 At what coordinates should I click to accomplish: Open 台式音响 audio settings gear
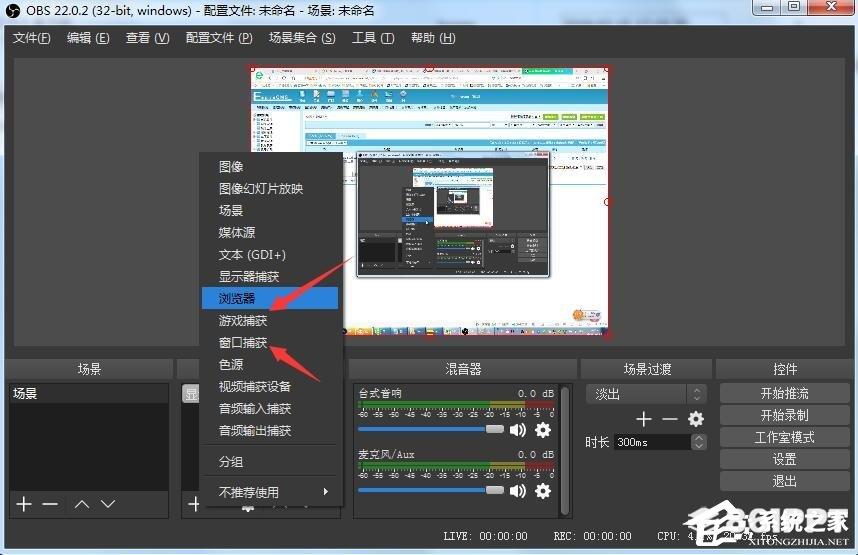(x=543, y=430)
